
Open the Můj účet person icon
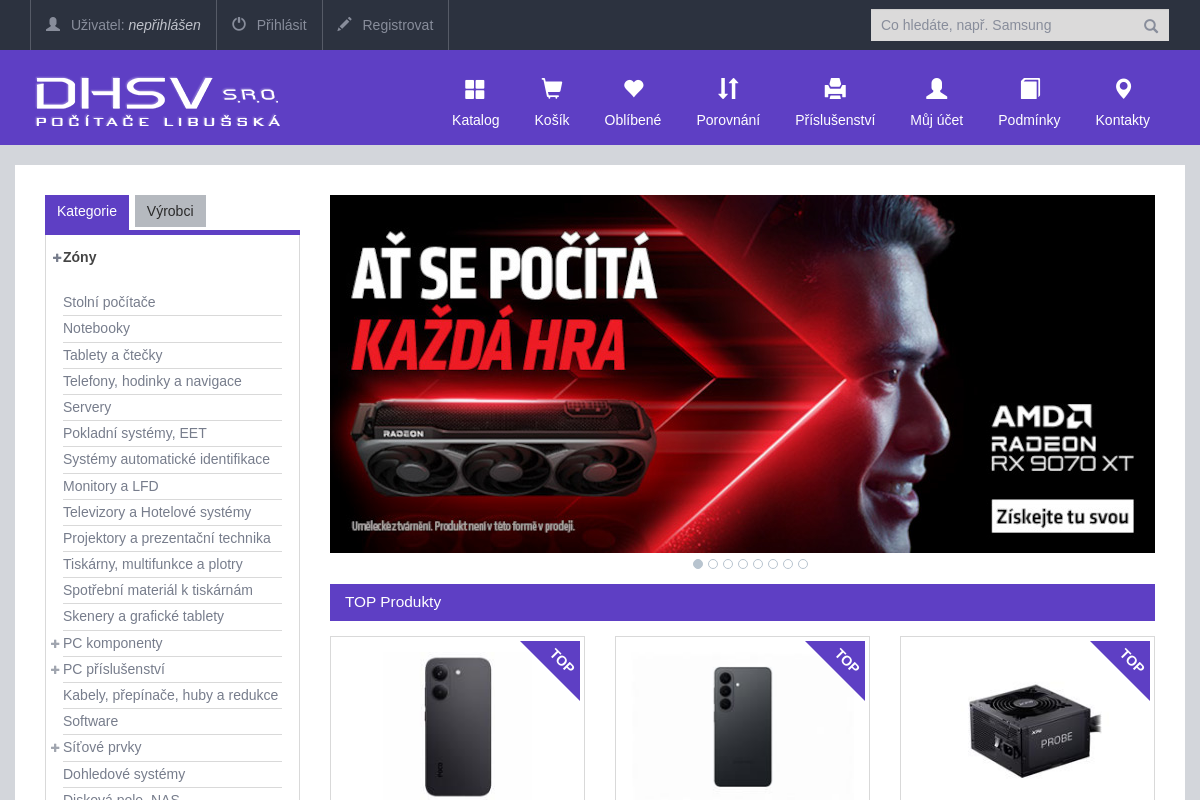(936, 89)
